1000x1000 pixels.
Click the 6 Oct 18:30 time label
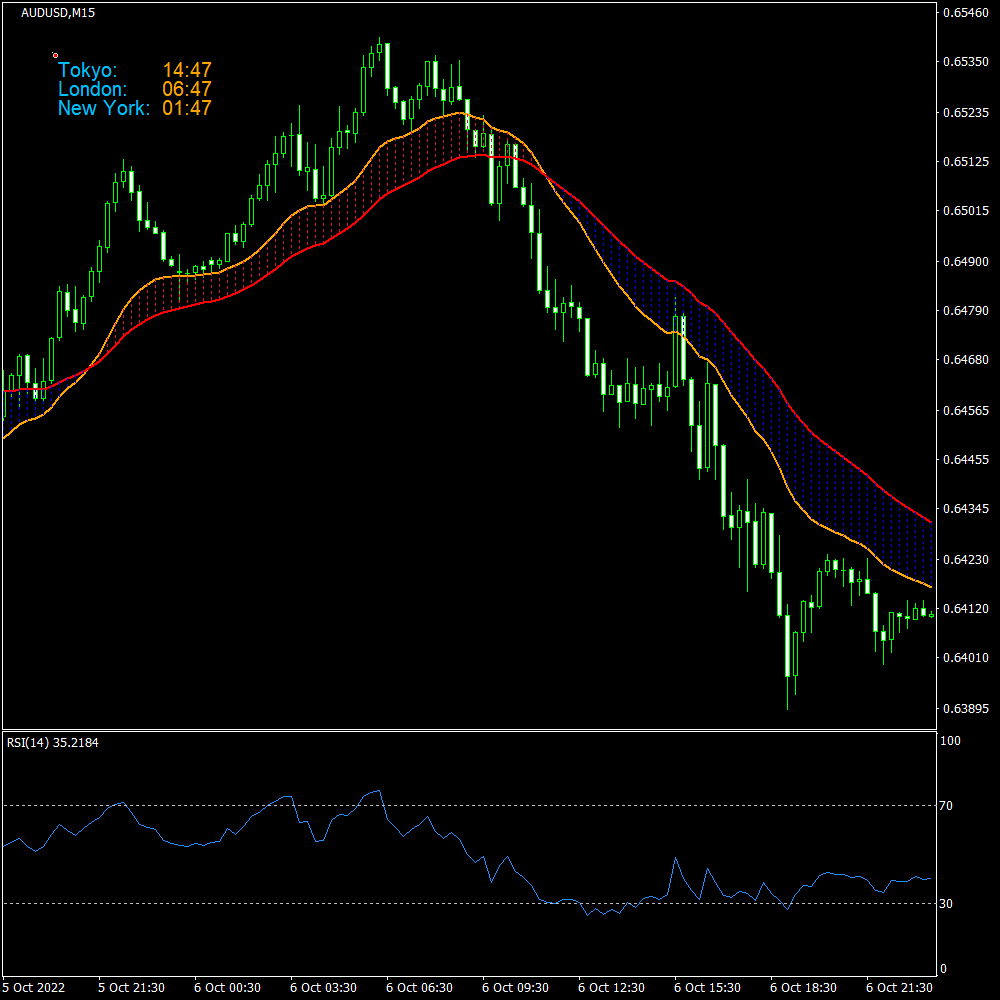[804, 988]
